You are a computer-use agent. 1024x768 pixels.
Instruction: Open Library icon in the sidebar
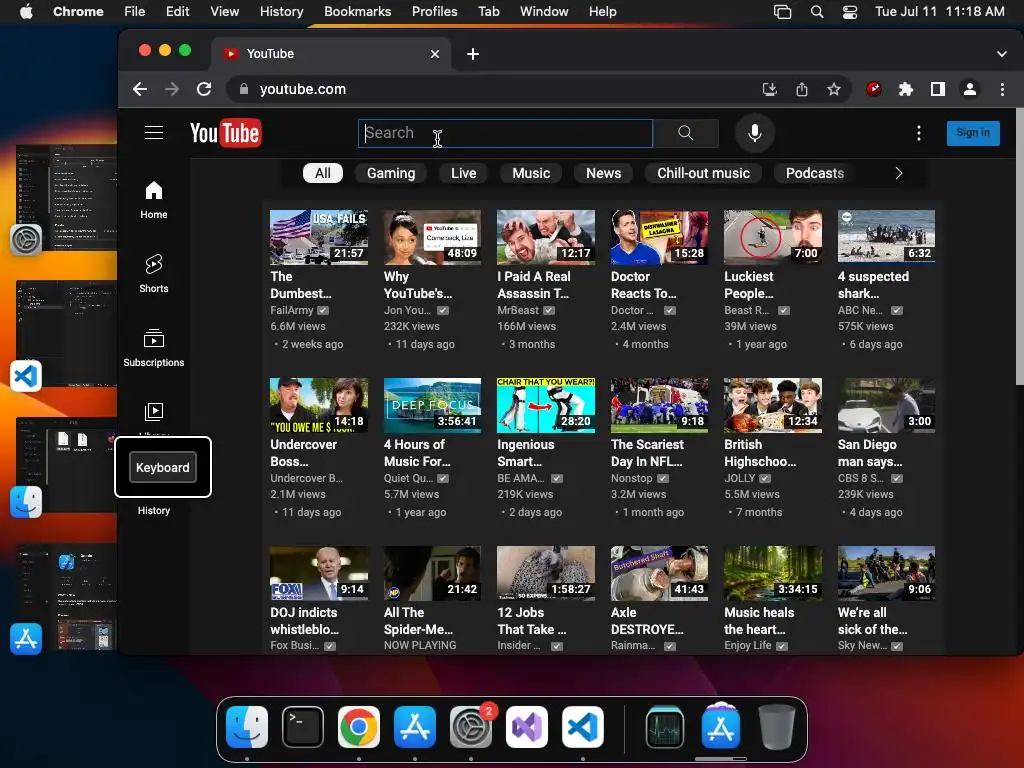tap(153, 412)
